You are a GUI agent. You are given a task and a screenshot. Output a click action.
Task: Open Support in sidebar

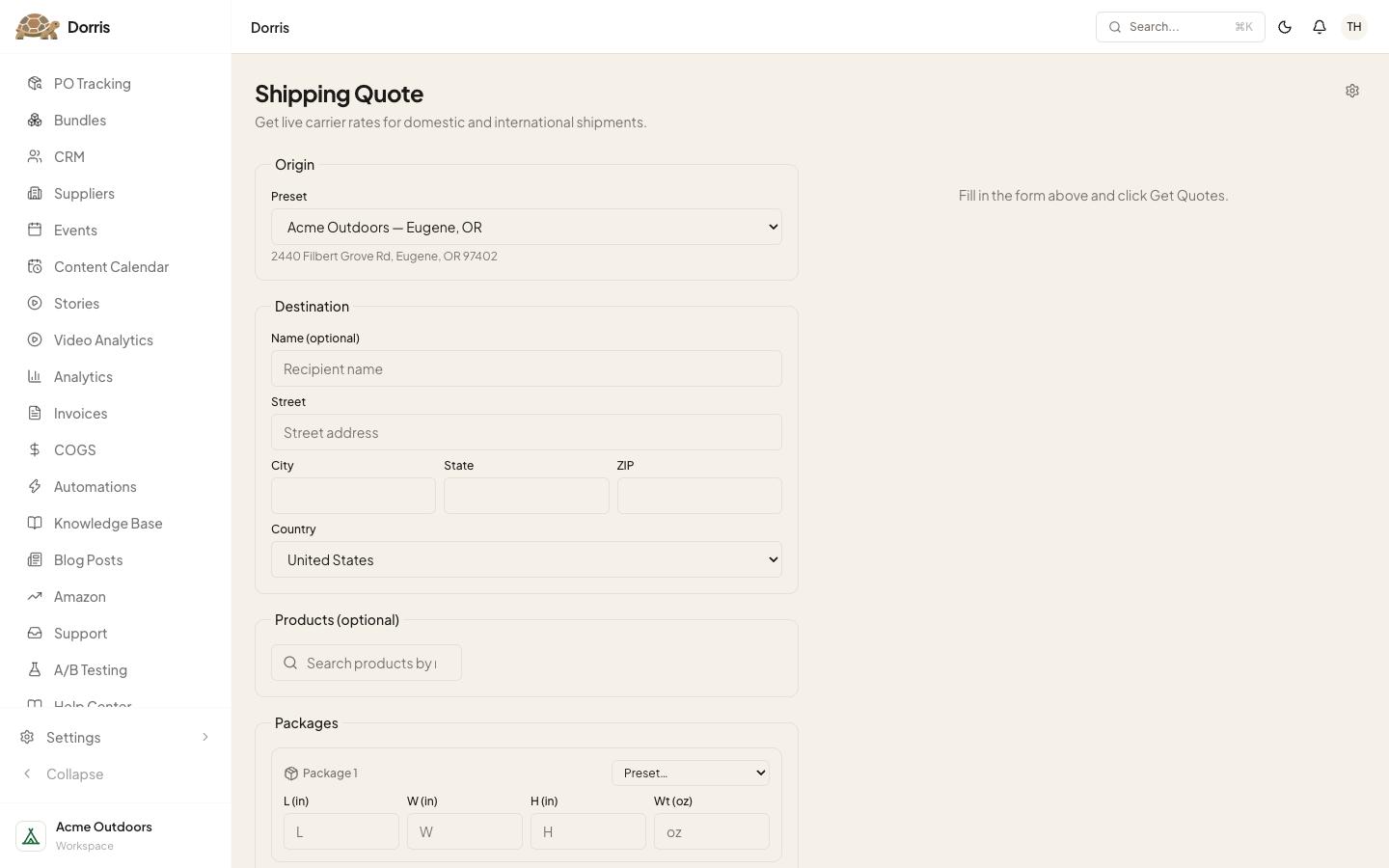pyautogui.click(x=116, y=633)
